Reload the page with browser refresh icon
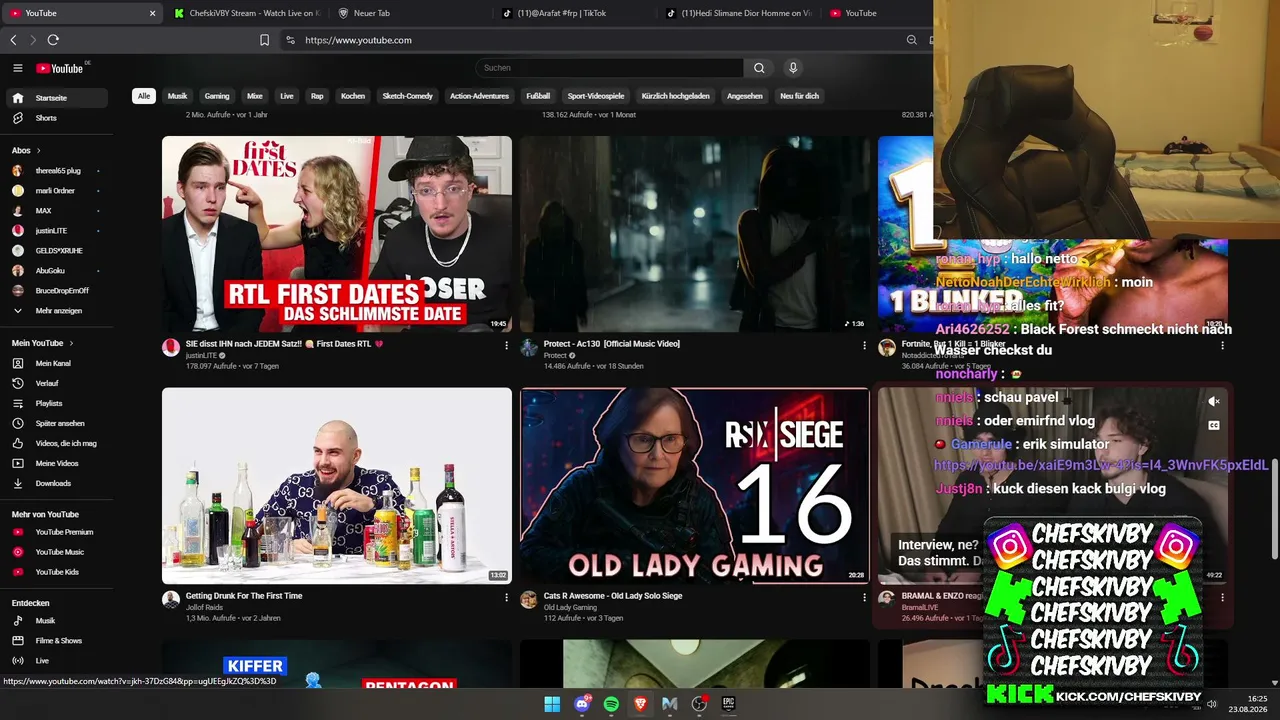 point(53,40)
